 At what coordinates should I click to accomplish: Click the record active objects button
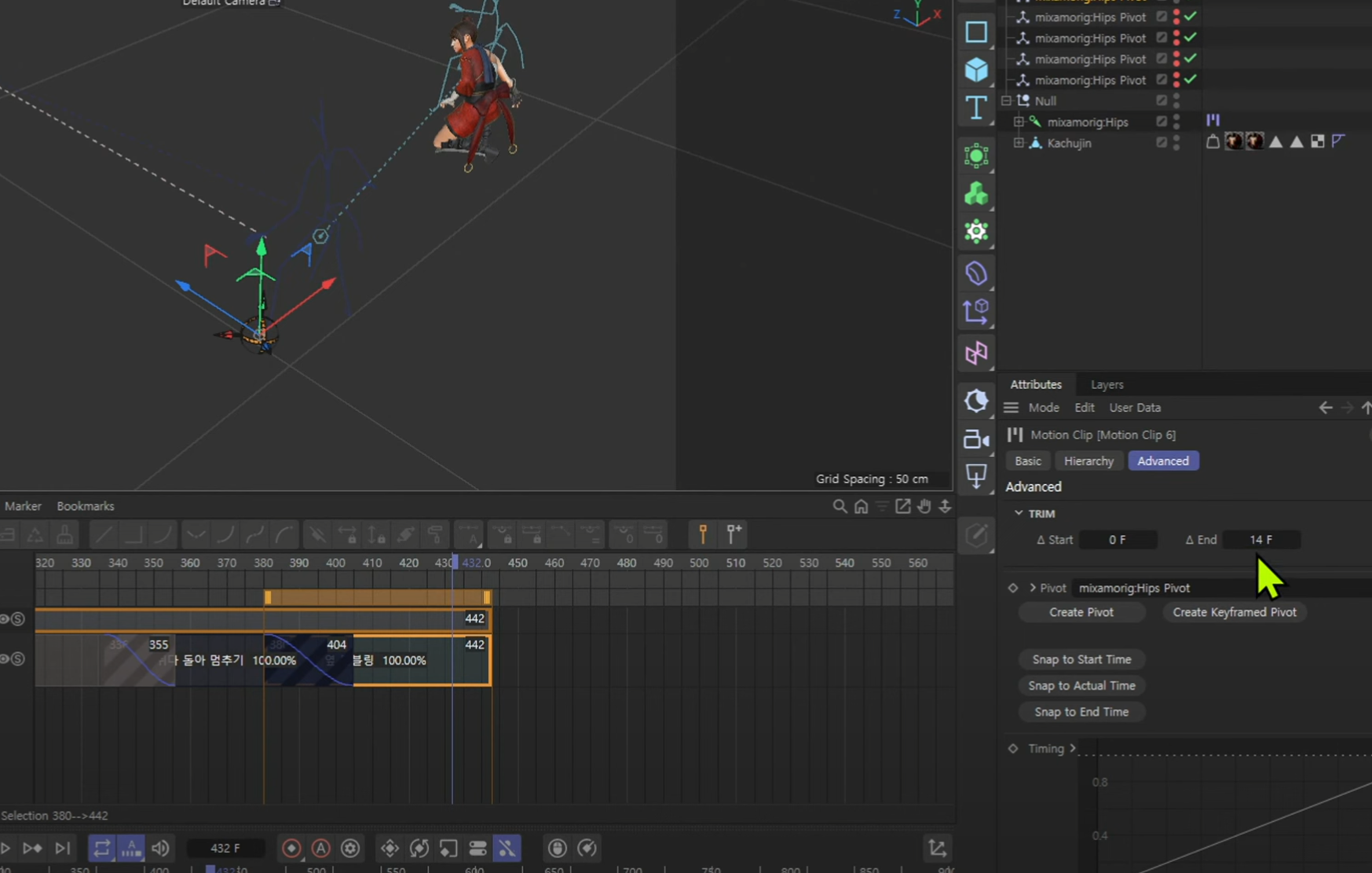tap(291, 848)
